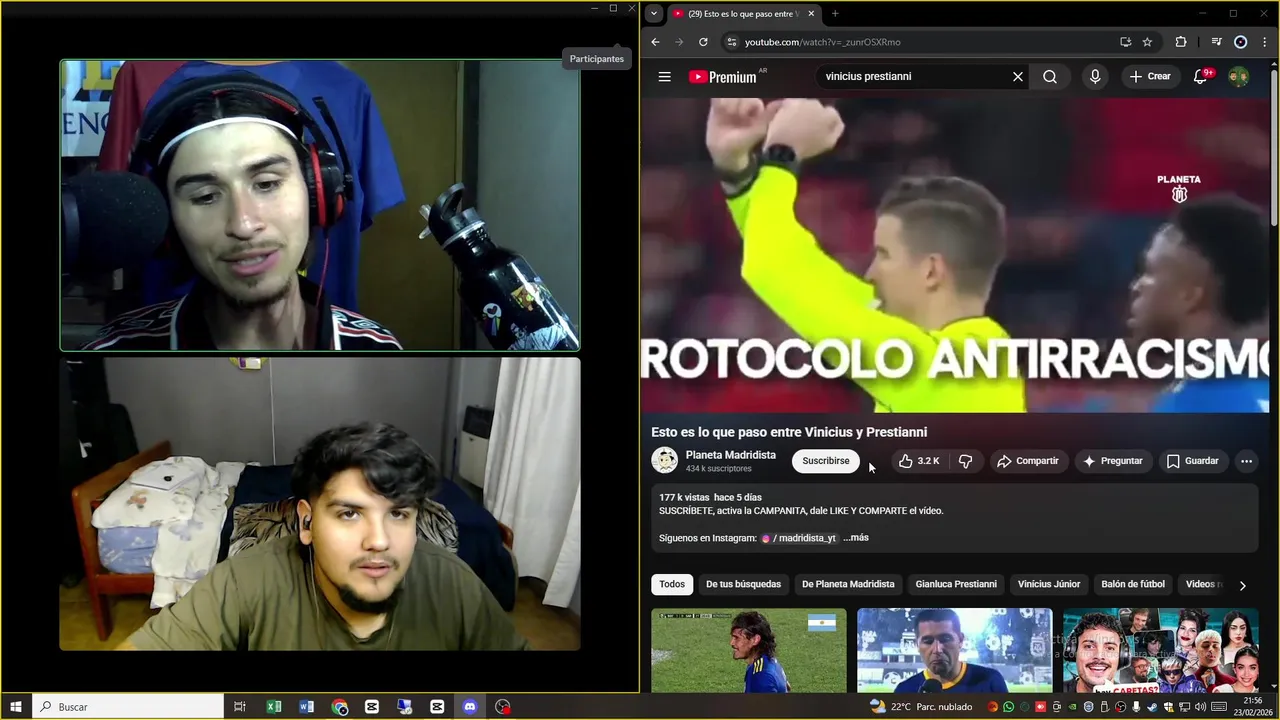Select top participant video with headphones

pos(320,205)
